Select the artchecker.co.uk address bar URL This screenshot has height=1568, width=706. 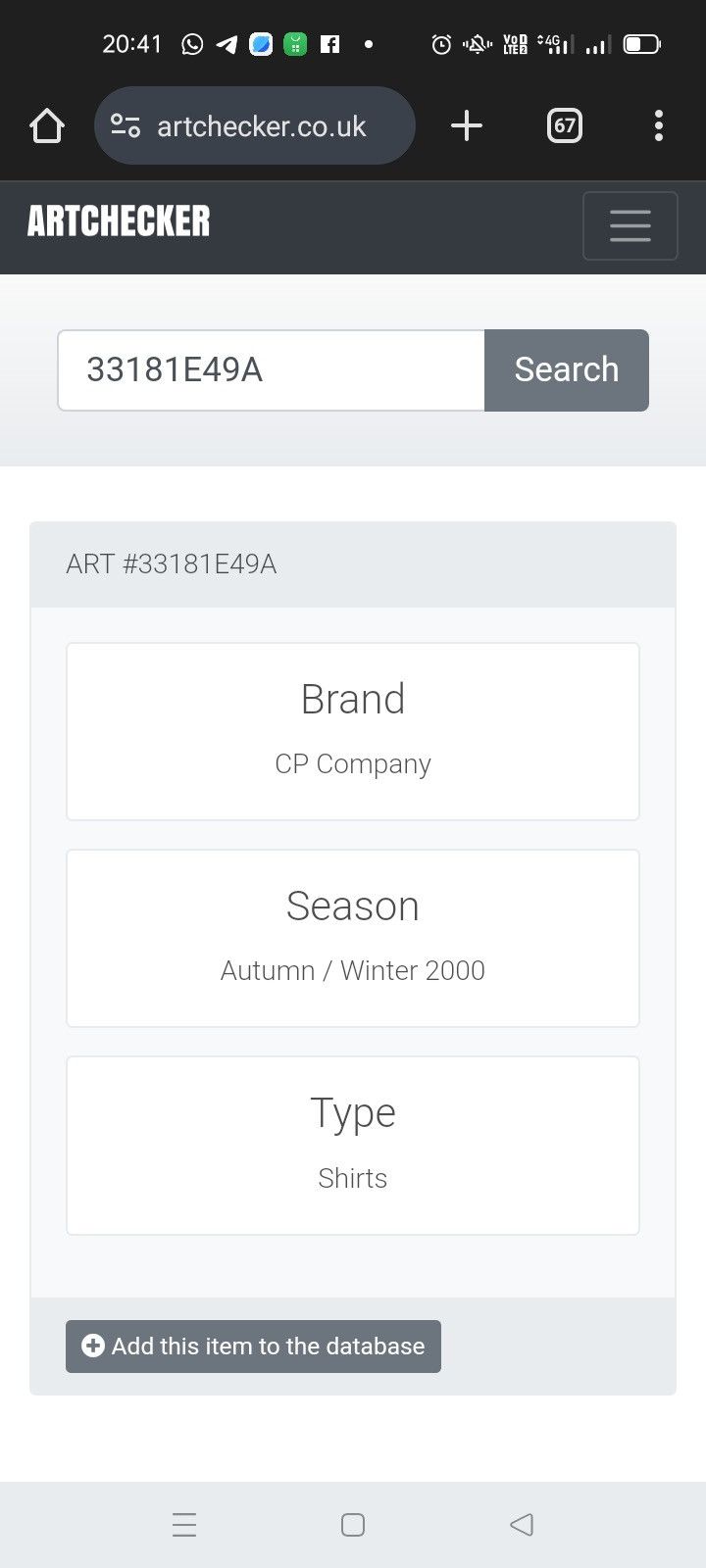pos(261,126)
